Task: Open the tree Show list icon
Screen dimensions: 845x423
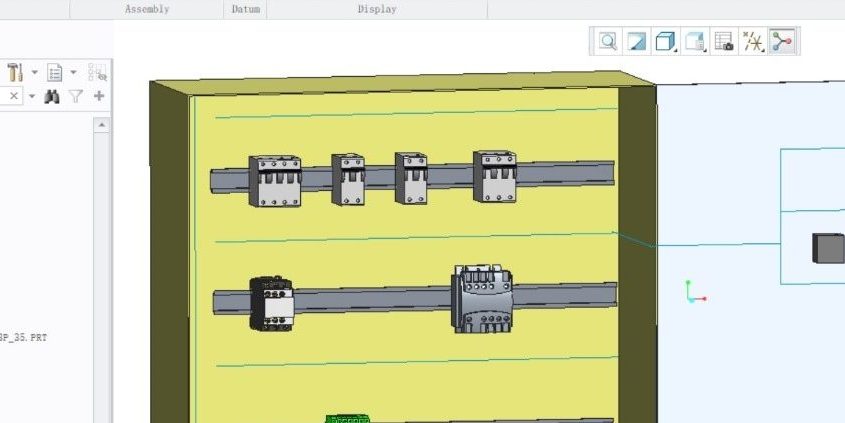Action: click(54, 72)
